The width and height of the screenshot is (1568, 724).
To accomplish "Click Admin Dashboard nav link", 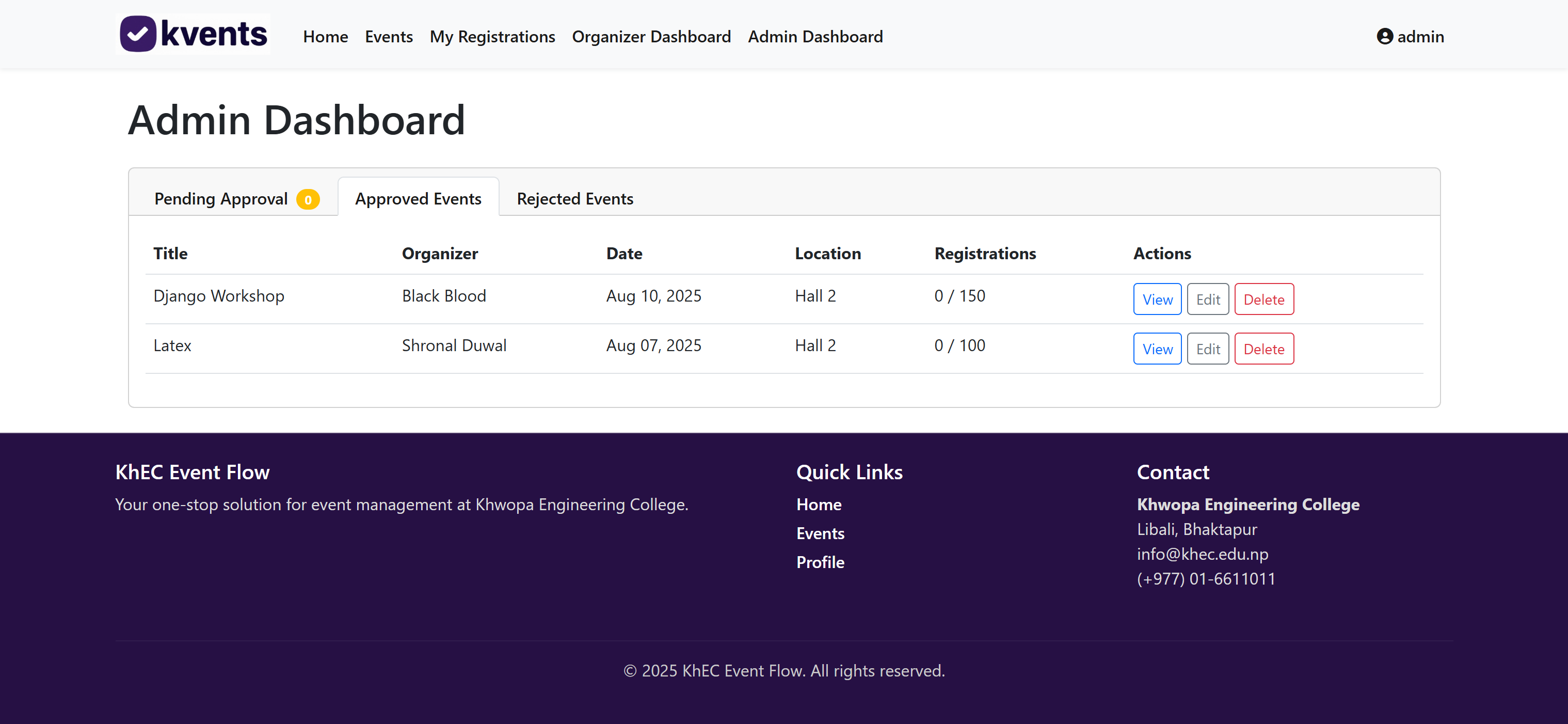I will tap(815, 37).
